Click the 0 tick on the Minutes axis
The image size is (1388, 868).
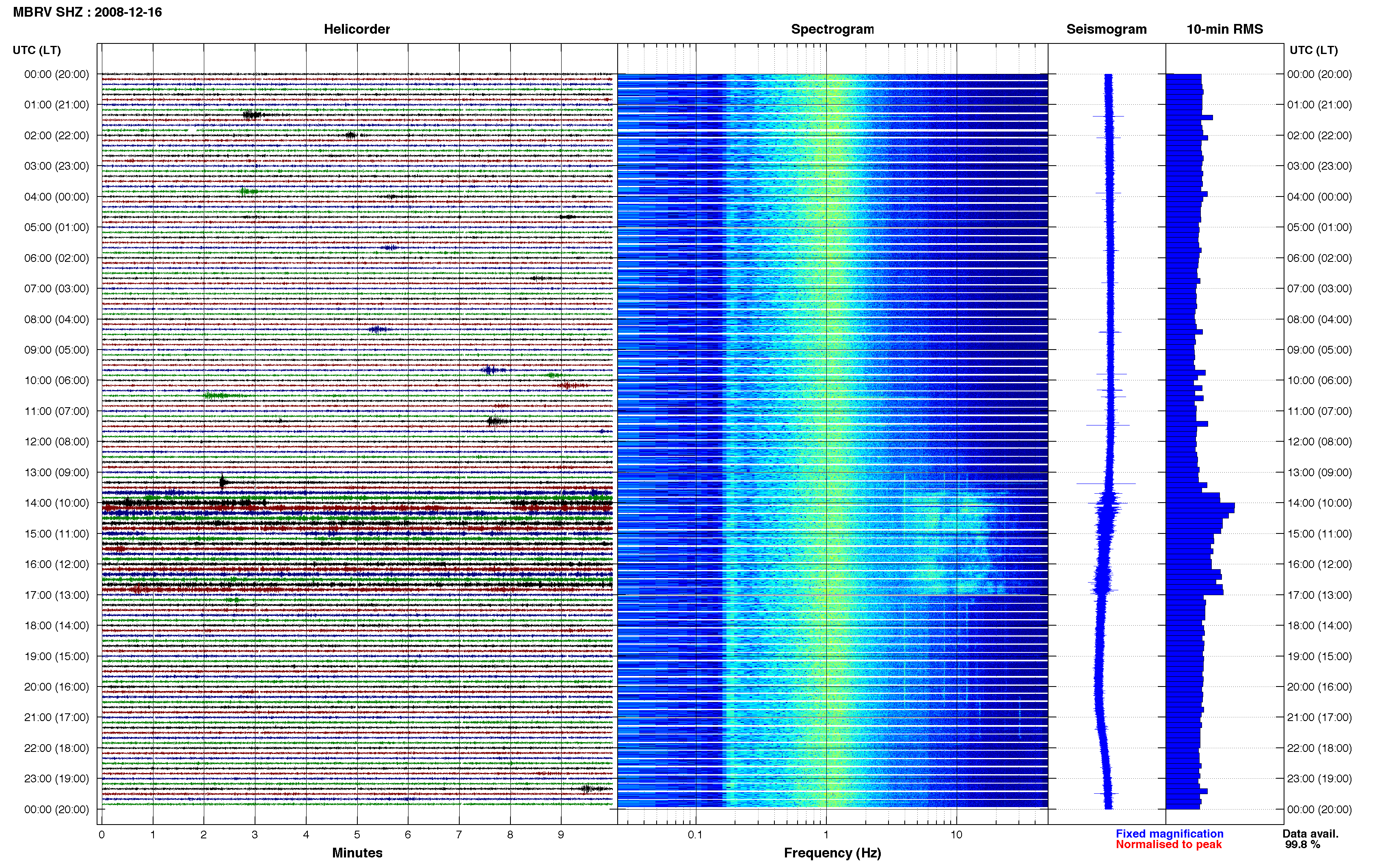pos(102,835)
